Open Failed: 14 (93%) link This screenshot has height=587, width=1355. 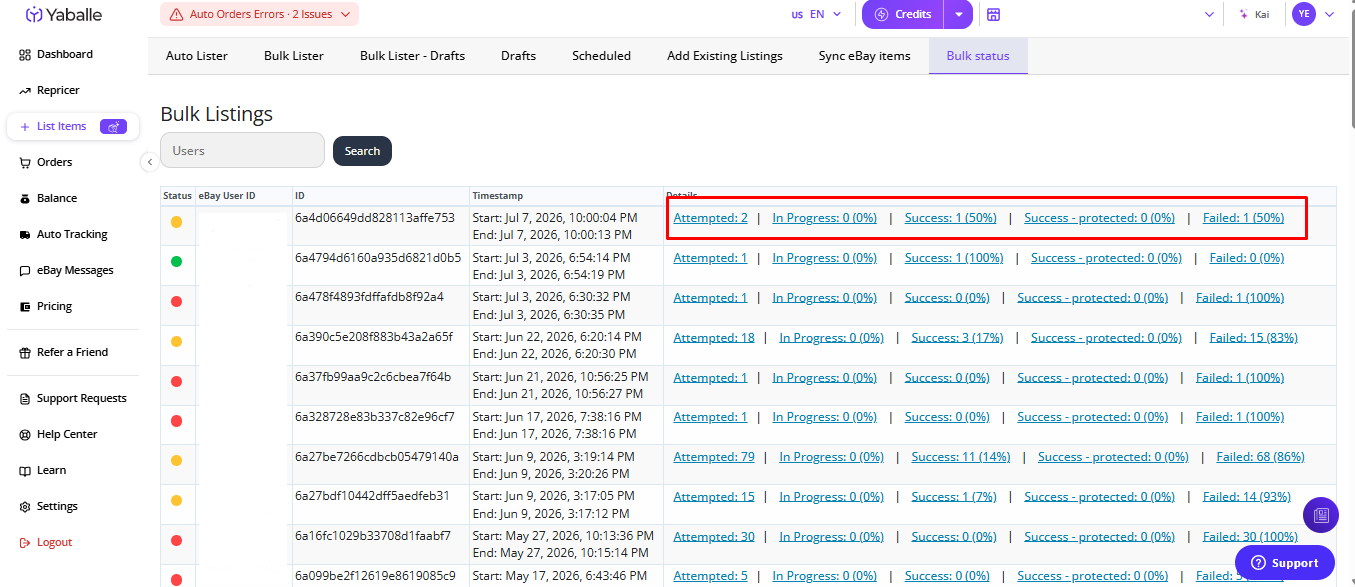tap(1247, 497)
